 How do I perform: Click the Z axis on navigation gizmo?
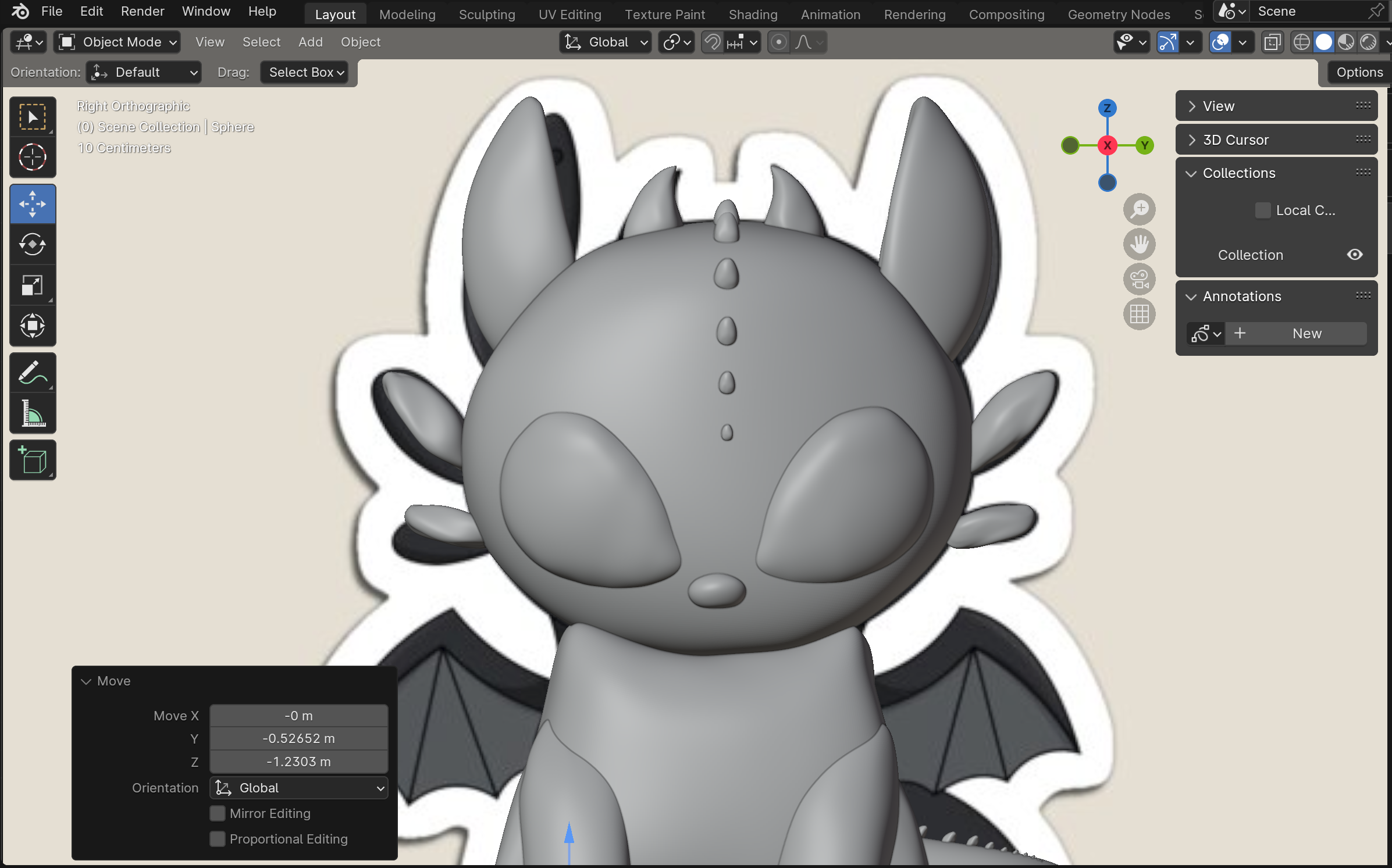1107,108
